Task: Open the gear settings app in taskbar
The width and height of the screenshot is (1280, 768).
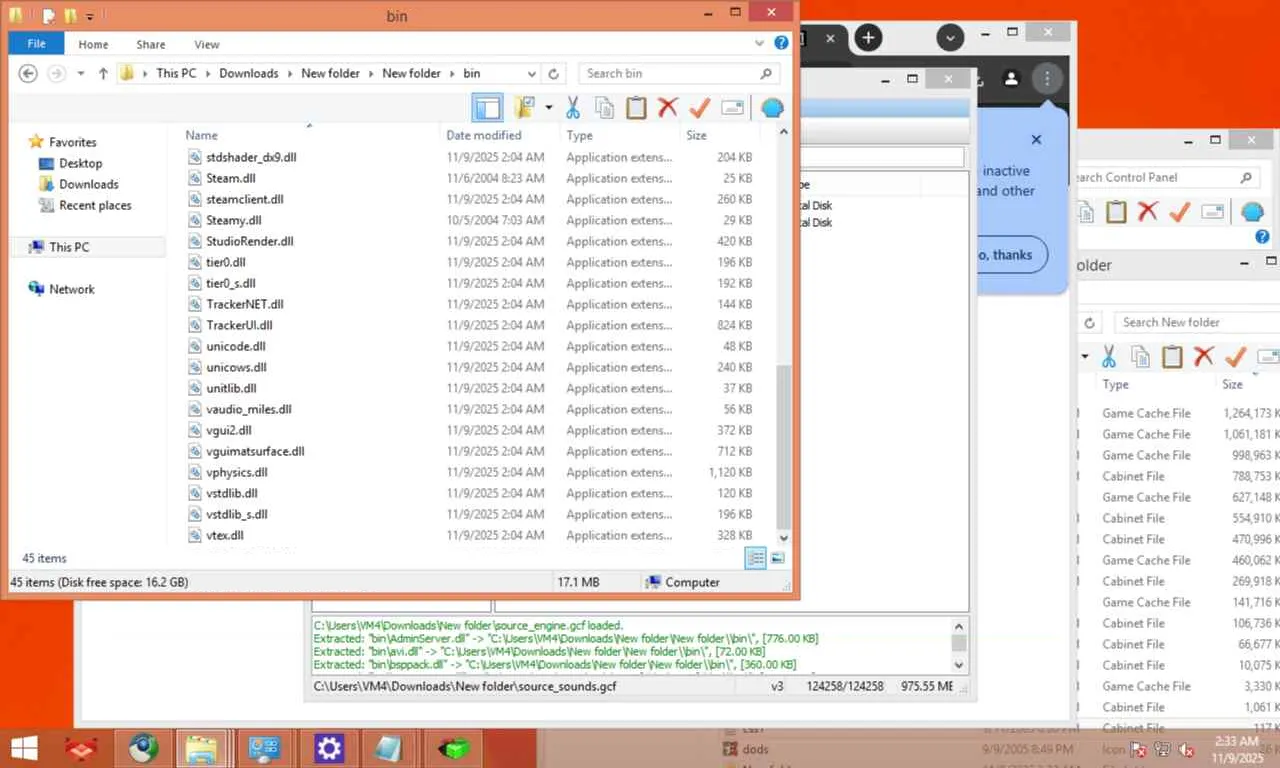Action: click(x=329, y=747)
